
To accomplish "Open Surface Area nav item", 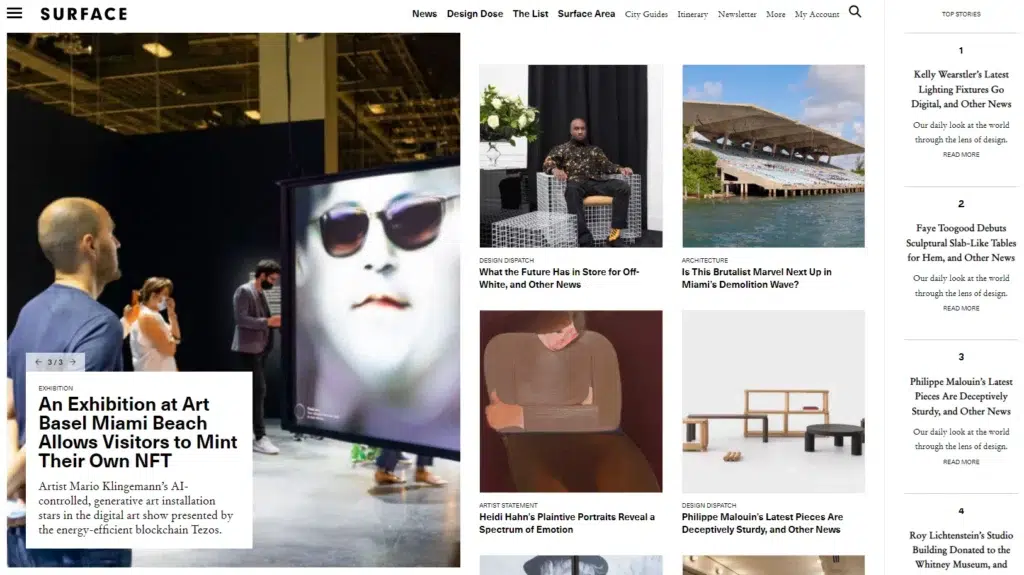I will click(x=586, y=14).
